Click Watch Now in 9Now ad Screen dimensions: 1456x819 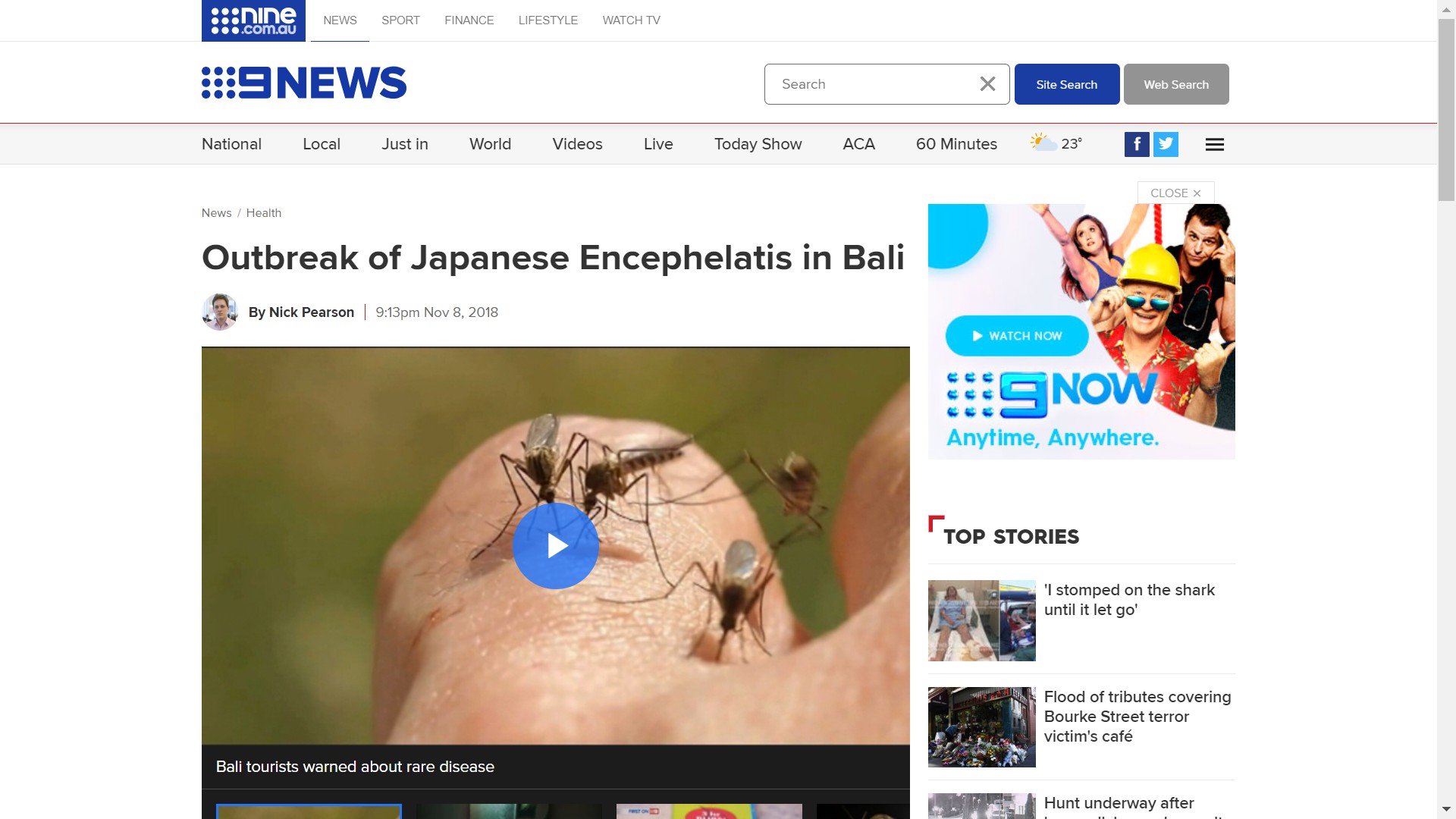(x=1017, y=336)
